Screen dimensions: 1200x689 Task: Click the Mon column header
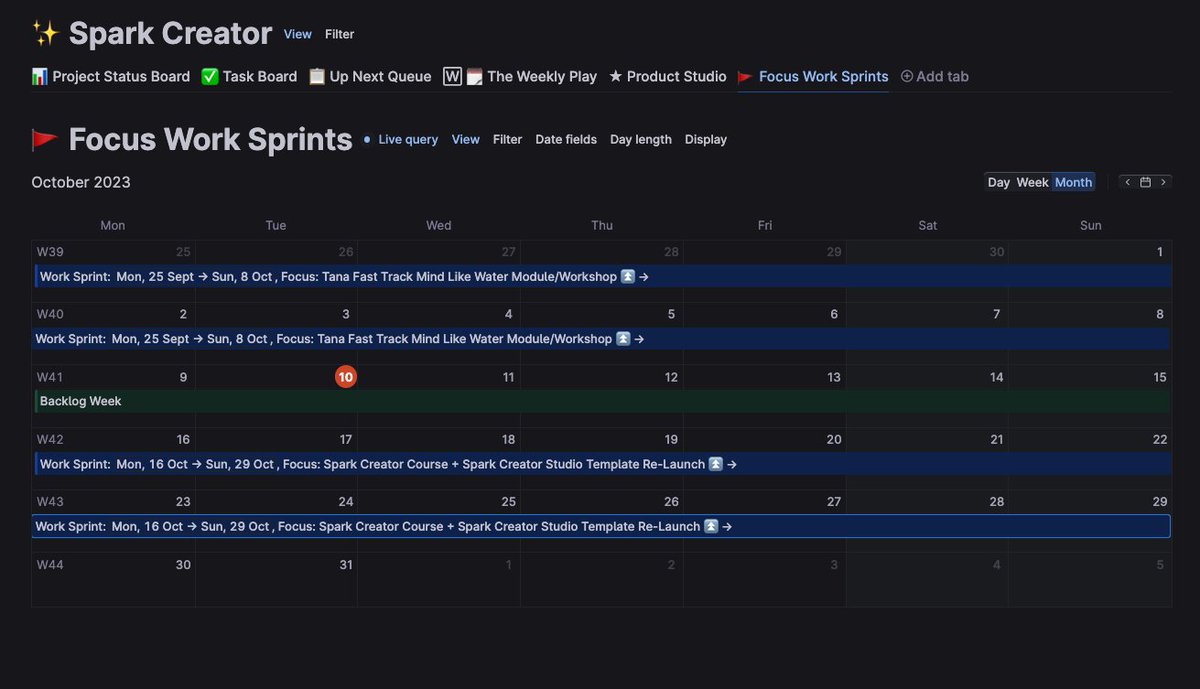[x=113, y=225]
